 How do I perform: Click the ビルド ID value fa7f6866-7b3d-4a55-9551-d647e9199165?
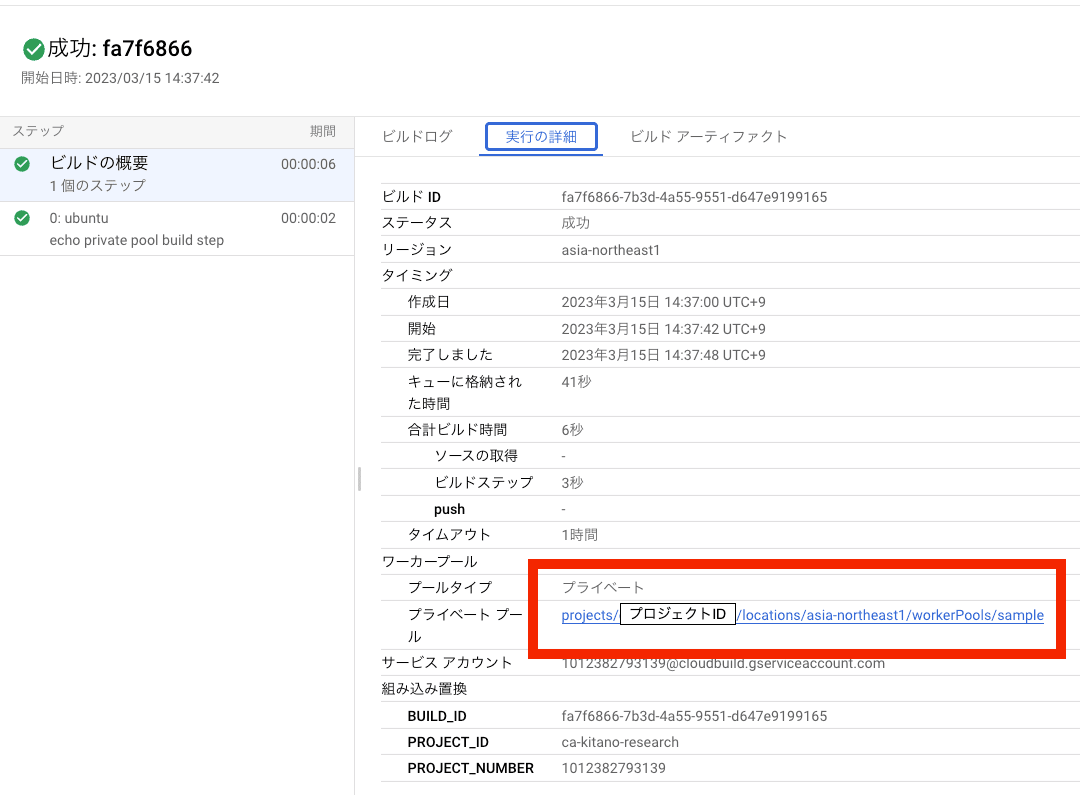tap(694, 197)
